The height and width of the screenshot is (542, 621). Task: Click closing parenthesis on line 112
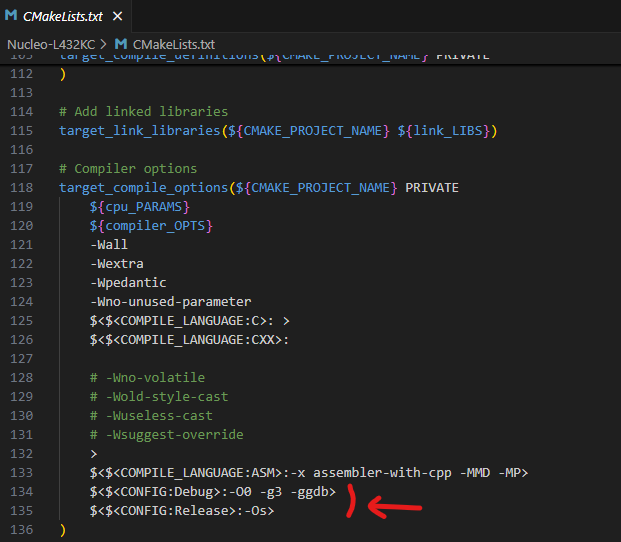(63, 74)
